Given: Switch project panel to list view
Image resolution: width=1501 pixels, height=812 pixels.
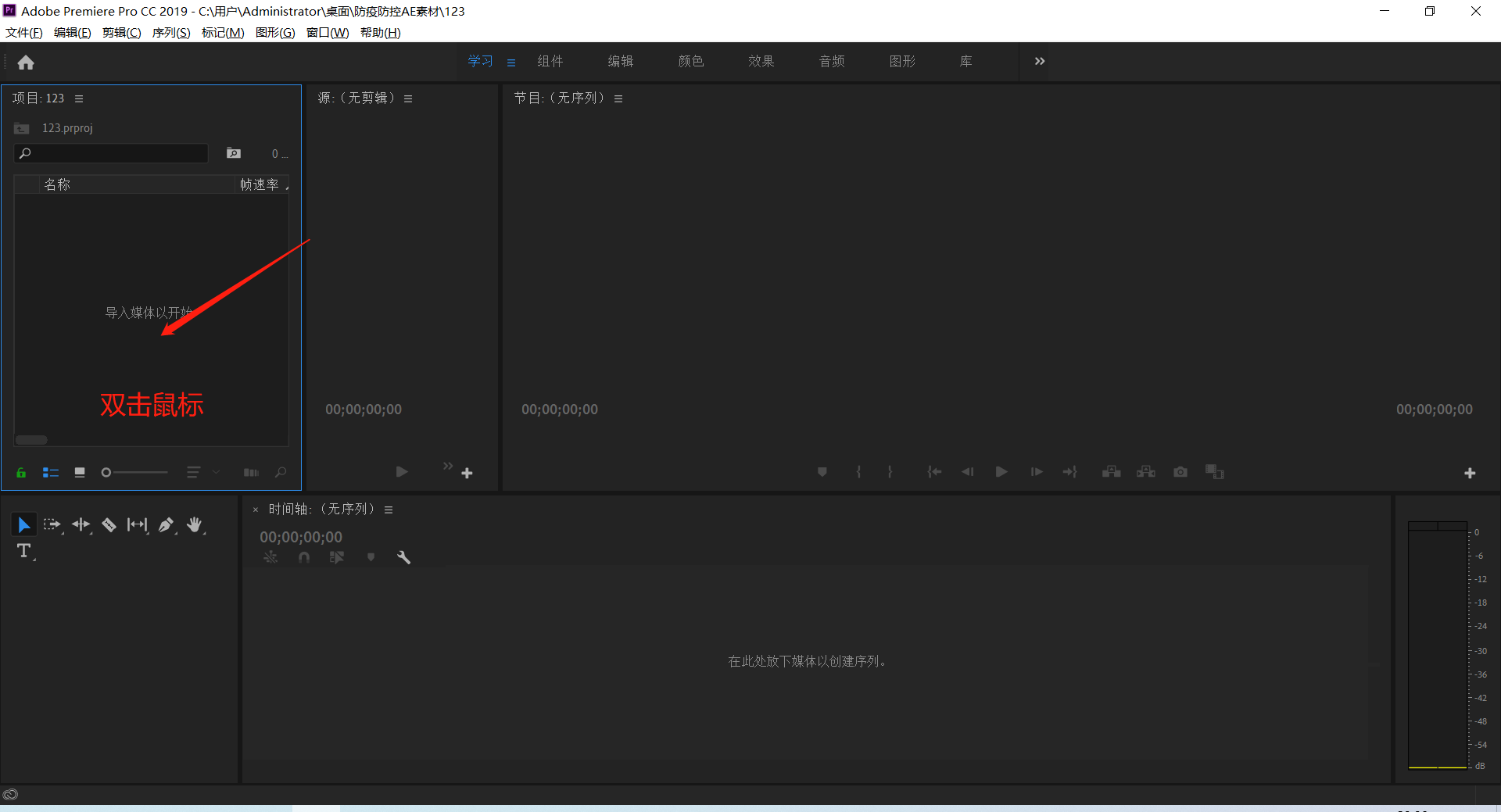Looking at the screenshot, I should coord(51,472).
